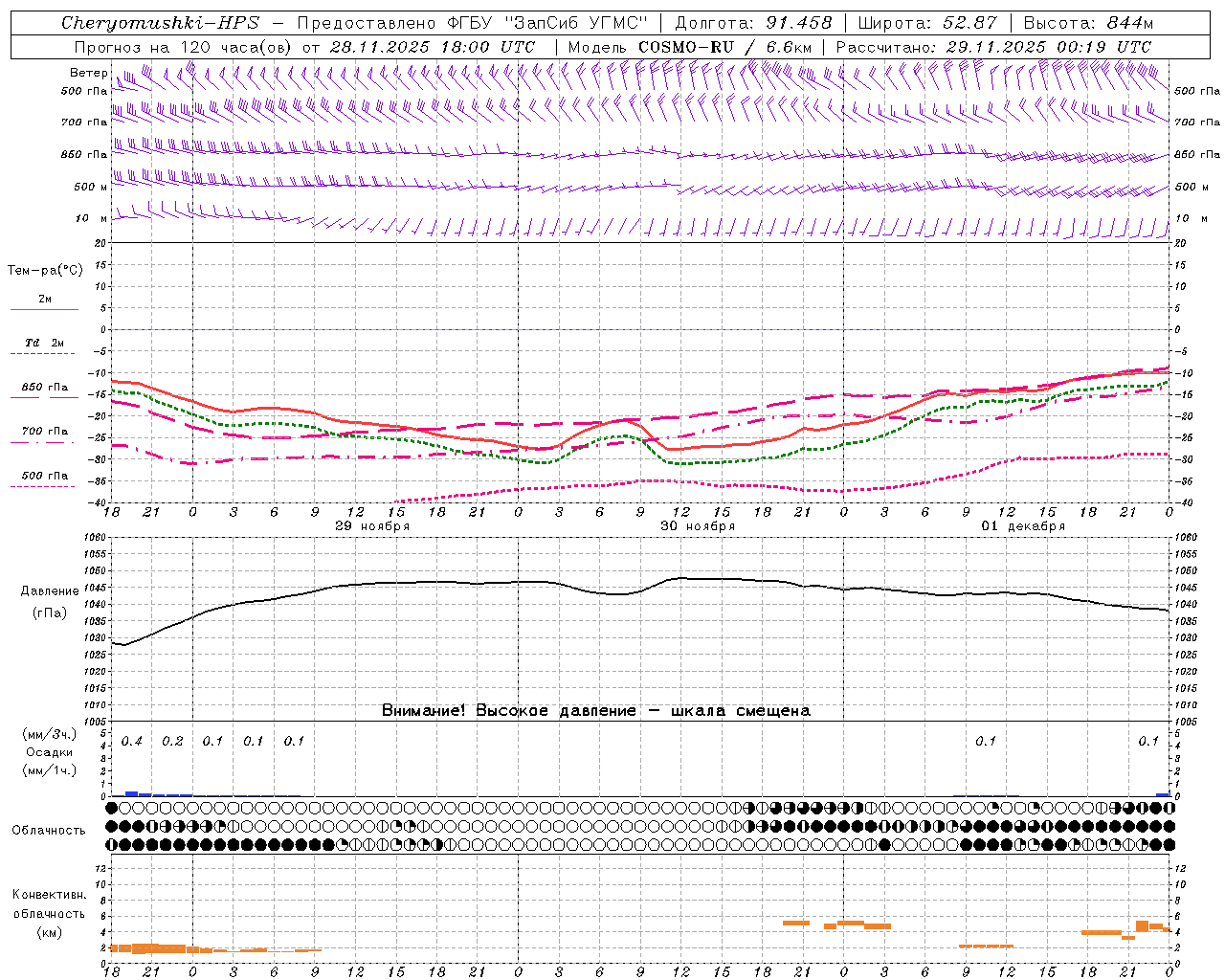Select the text Предоставлено ФГБУ "ЗапСиб УГМС"

click(473, 23)
